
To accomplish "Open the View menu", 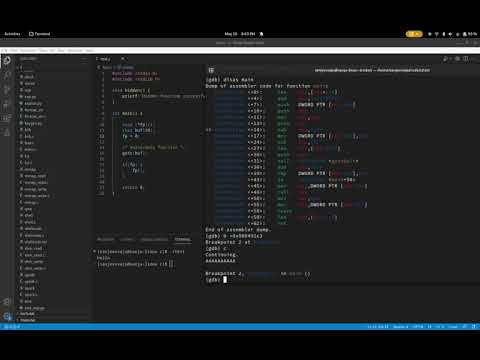I will pos(43,50).
